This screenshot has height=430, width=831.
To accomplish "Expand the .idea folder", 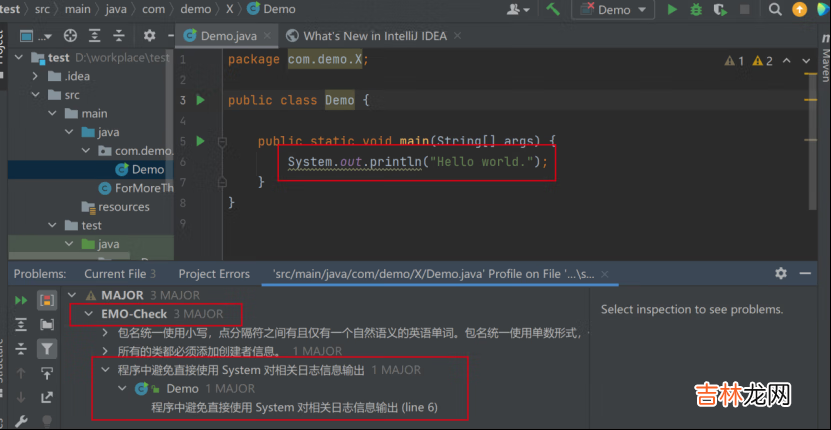I will point(35,76).
